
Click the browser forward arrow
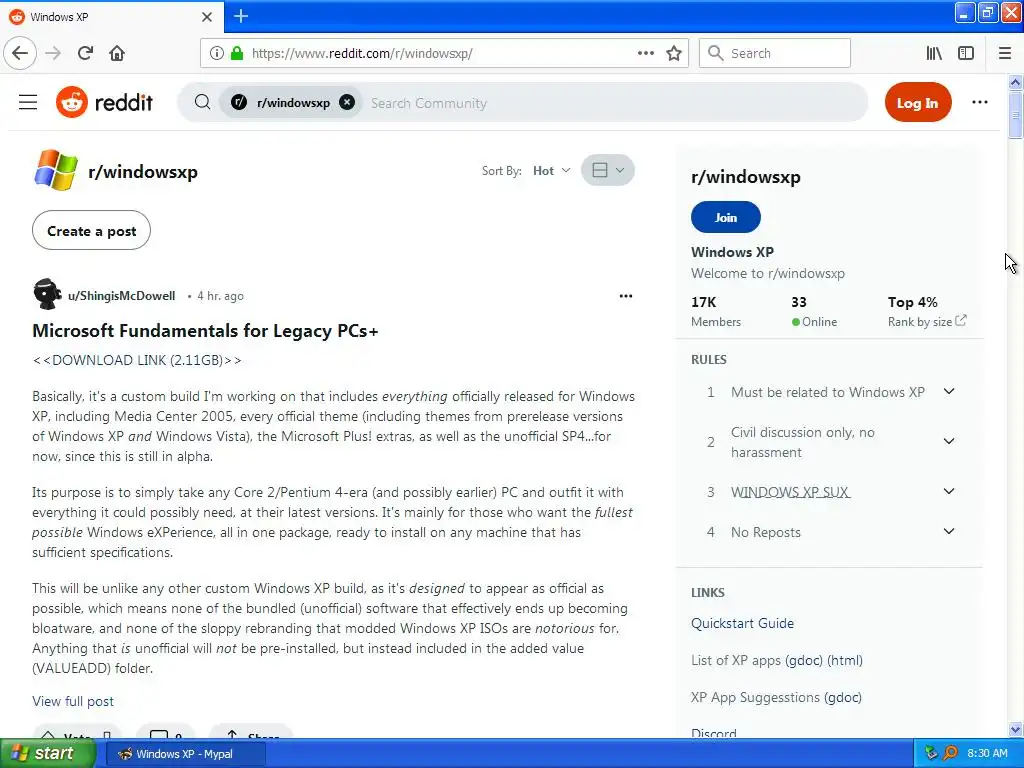pyautogui.click(x=53, y=53)
